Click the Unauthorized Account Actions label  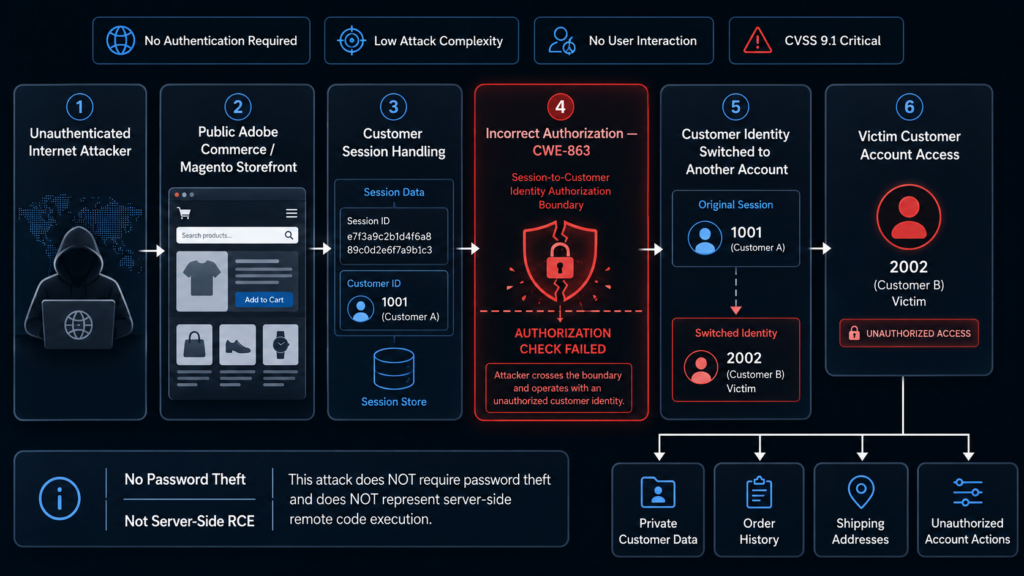point(967,532)
